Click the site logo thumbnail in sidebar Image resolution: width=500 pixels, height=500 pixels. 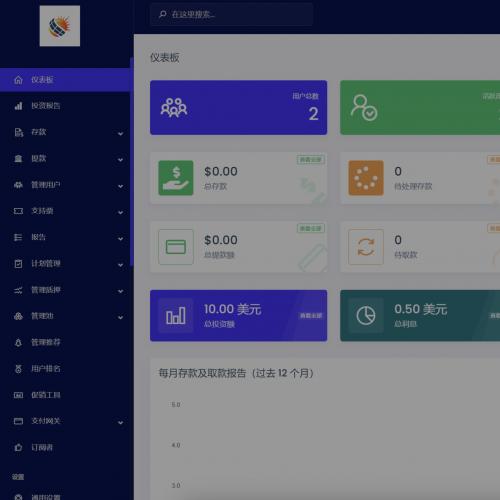60,26
